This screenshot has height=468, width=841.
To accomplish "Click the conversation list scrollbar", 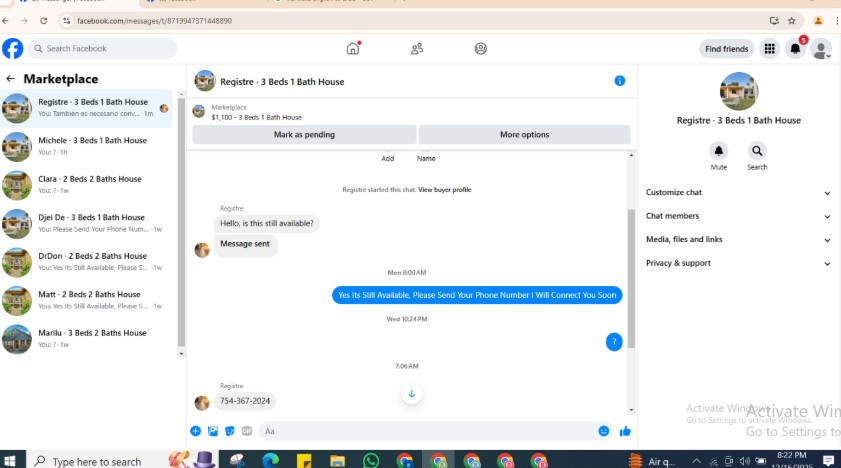I will pyautogui.click(x=181, y=222).
